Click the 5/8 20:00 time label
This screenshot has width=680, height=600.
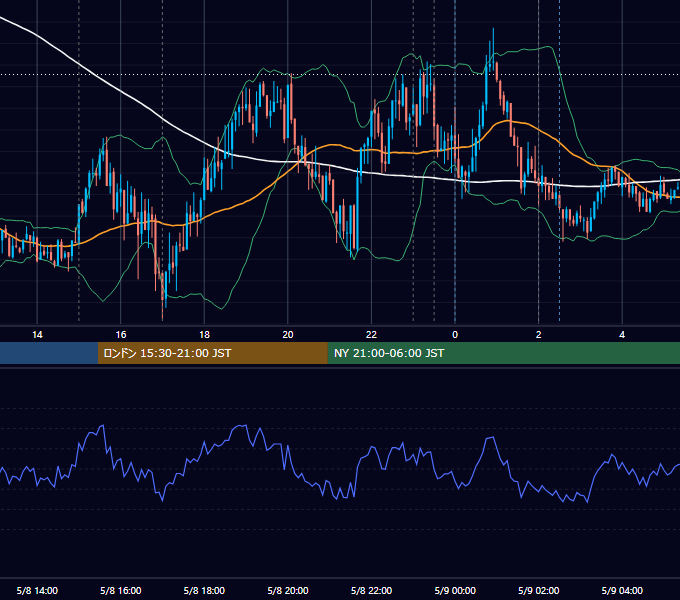[288, 590]
